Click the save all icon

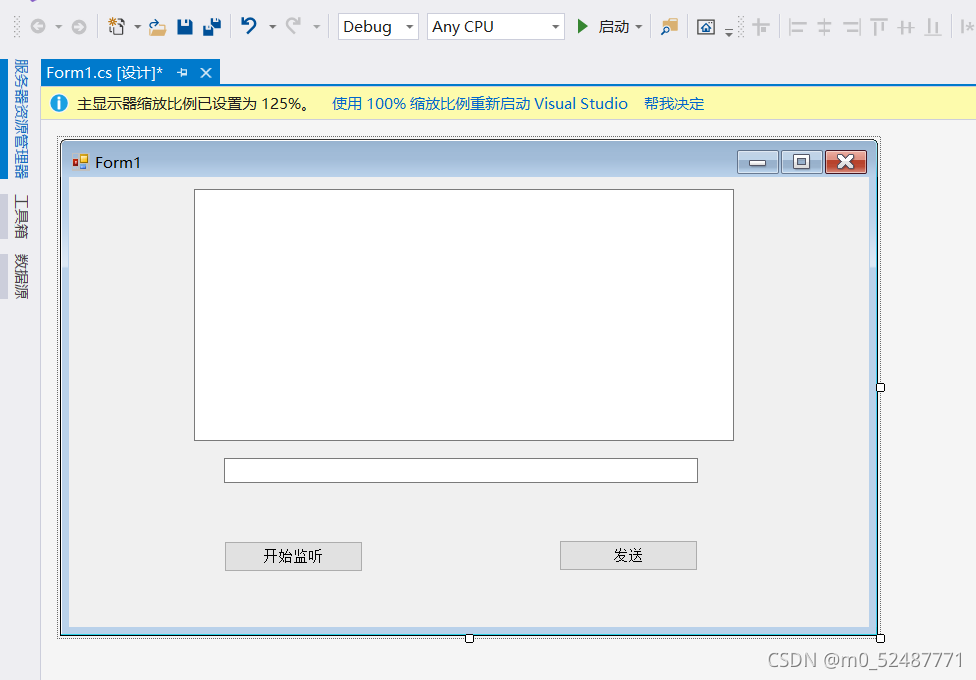(212, 27)
